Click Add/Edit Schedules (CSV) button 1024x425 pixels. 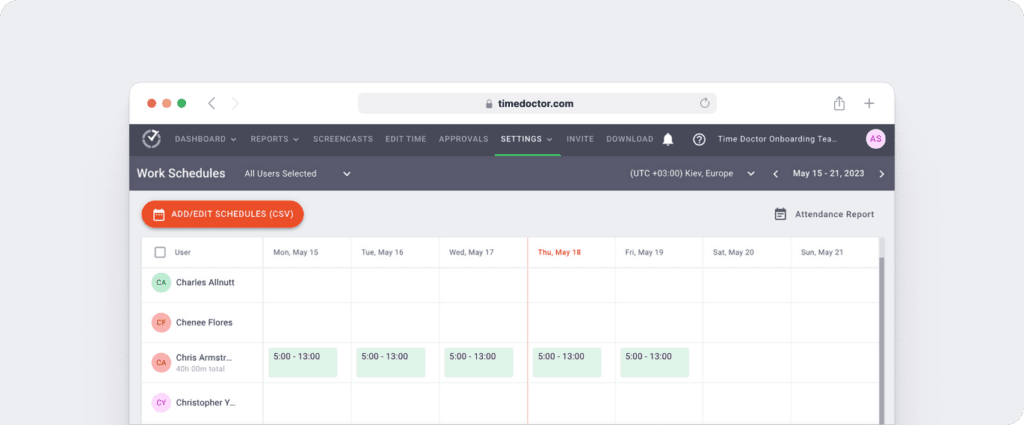pos(222,214)
